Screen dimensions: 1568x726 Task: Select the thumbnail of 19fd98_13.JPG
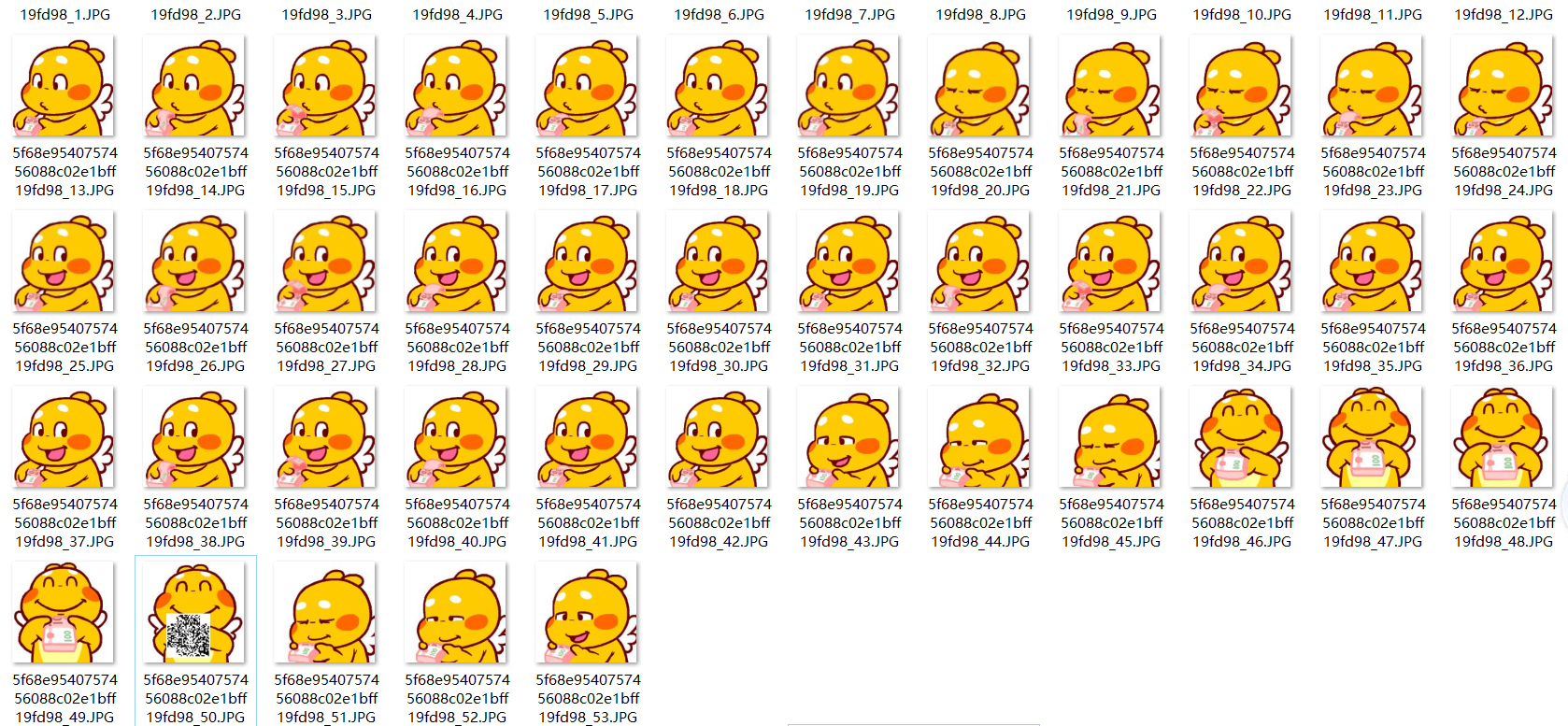tap(64, 86)
